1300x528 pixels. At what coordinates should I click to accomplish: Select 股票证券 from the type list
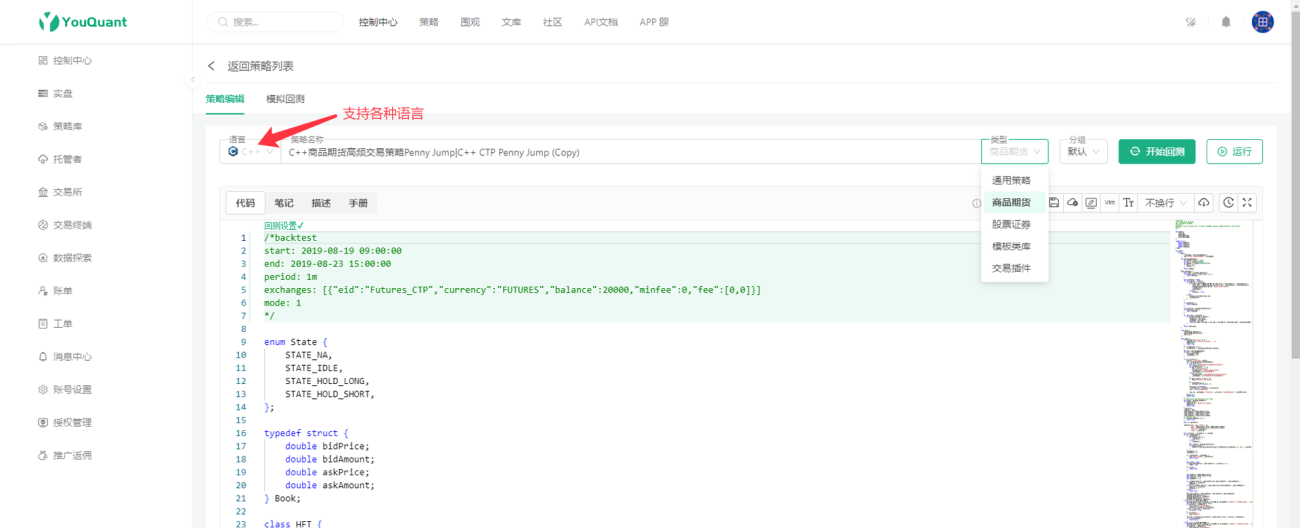(x=1012, y=224)
